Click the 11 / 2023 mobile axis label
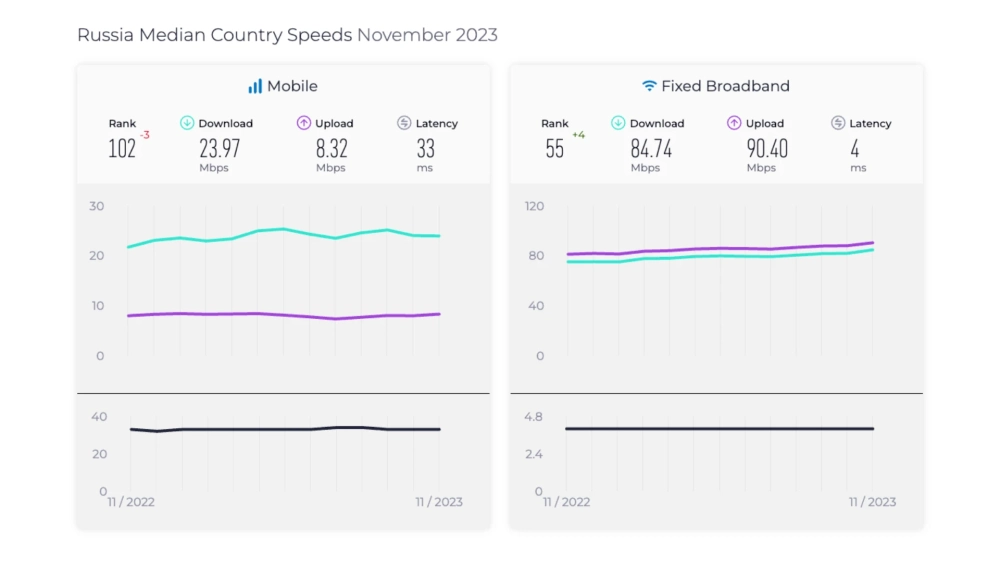1000x563 pixels. click(x=439, y=502)
